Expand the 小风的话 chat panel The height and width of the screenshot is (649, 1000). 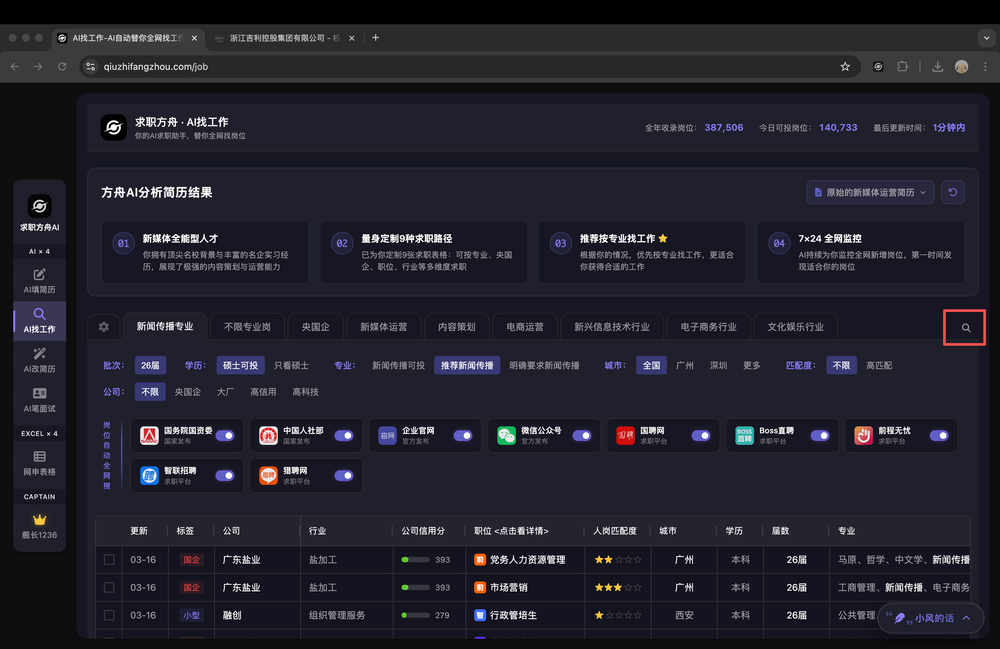(x=930, y=619)
